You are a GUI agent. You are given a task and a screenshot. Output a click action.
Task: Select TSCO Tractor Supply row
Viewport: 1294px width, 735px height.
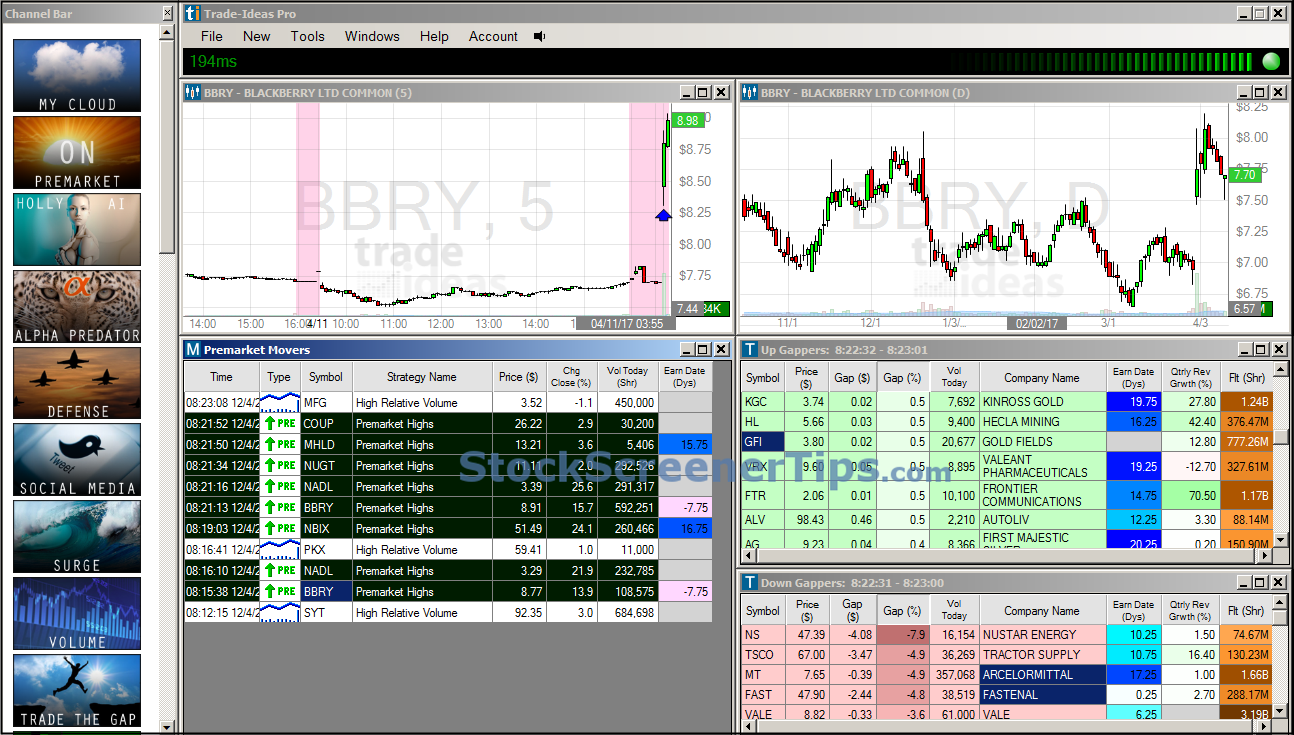tap(1007, 655)
